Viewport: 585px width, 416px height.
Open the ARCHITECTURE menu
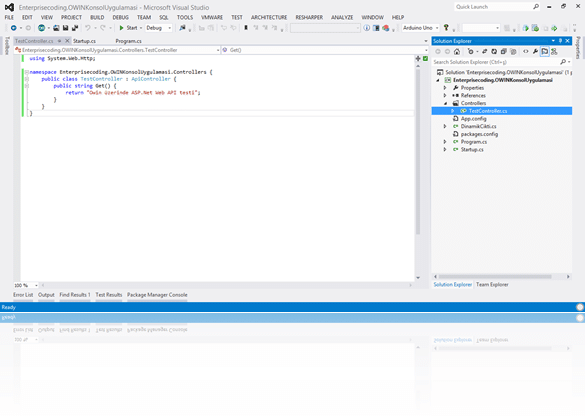click(269, 18)
